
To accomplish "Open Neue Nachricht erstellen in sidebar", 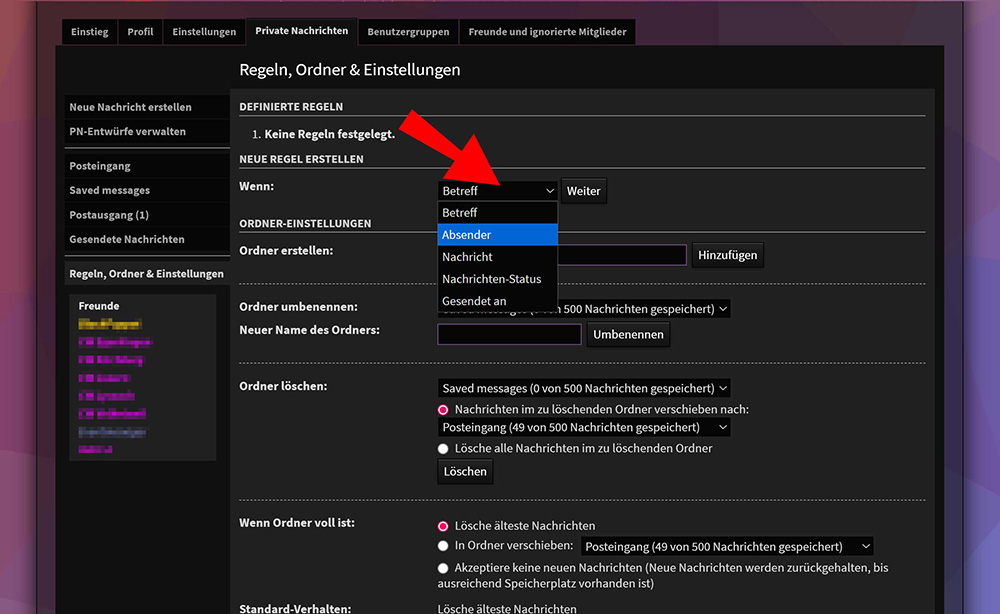I will 130,107.
